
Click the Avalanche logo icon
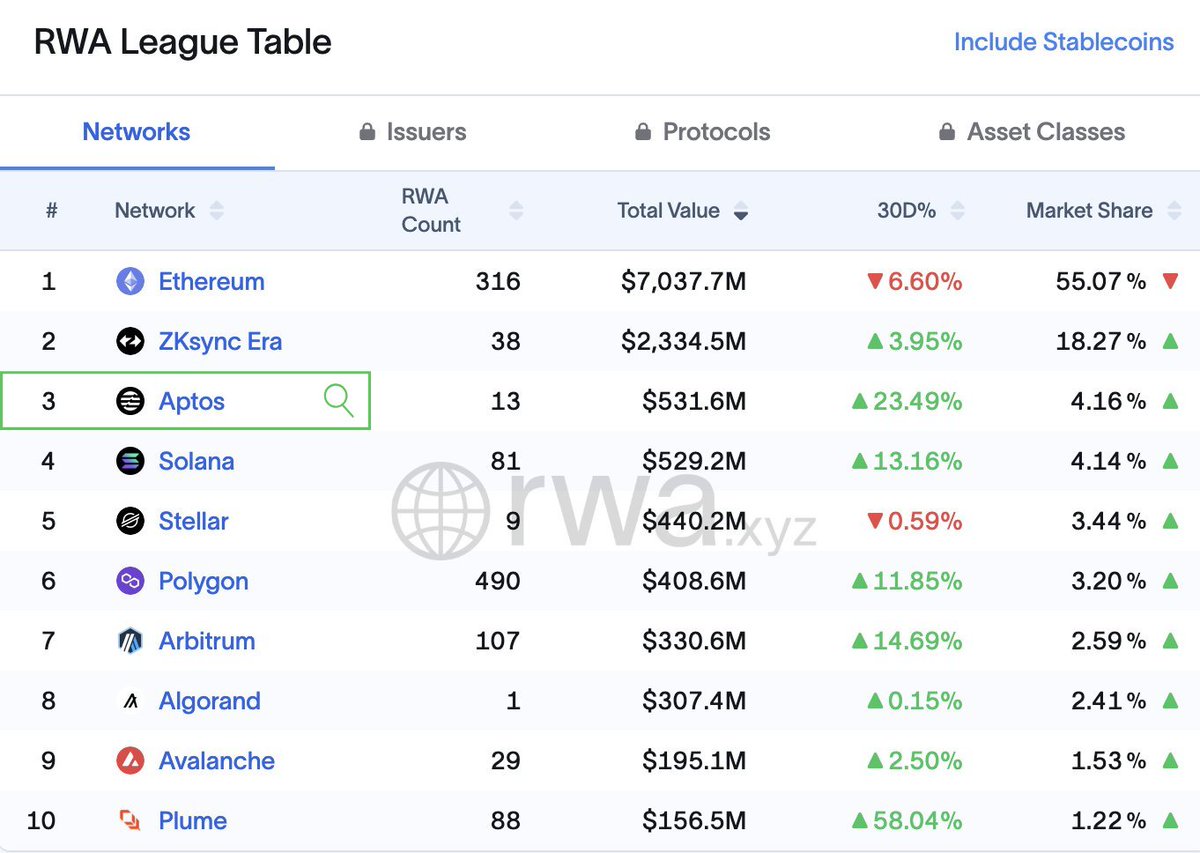[130, 761]
